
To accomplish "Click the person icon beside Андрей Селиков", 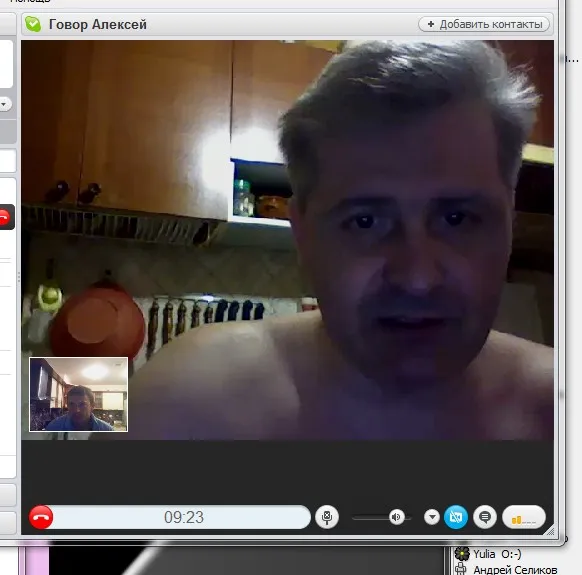I will coord(460,569).
